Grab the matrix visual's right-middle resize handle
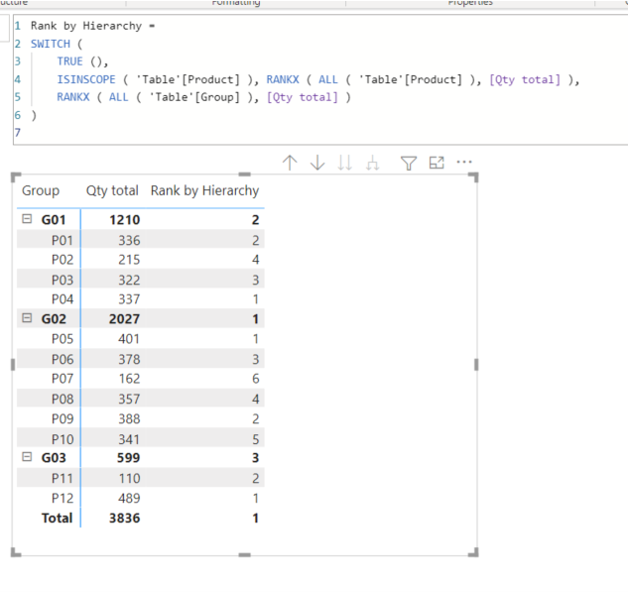 [476, 364]
